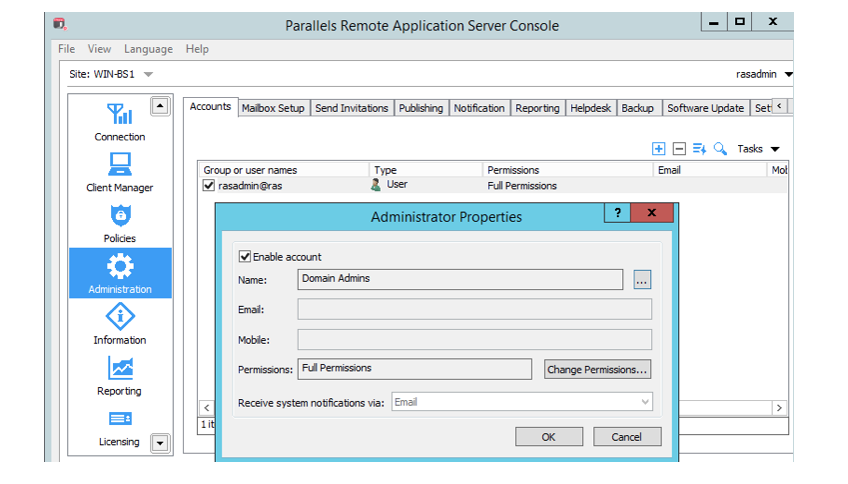The image size is (848, 484).
Task: Open the Client Manager category
Action: 120,173
